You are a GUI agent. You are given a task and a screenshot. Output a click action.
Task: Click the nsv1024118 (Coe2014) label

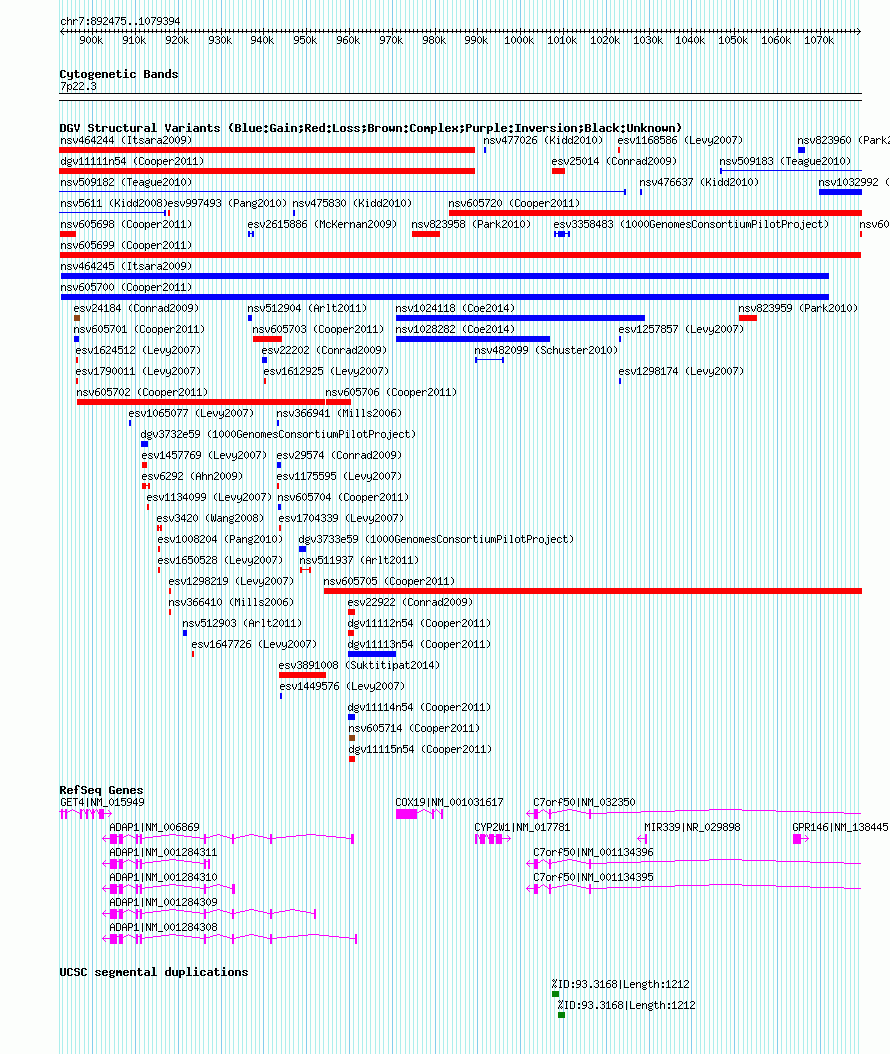455,309
